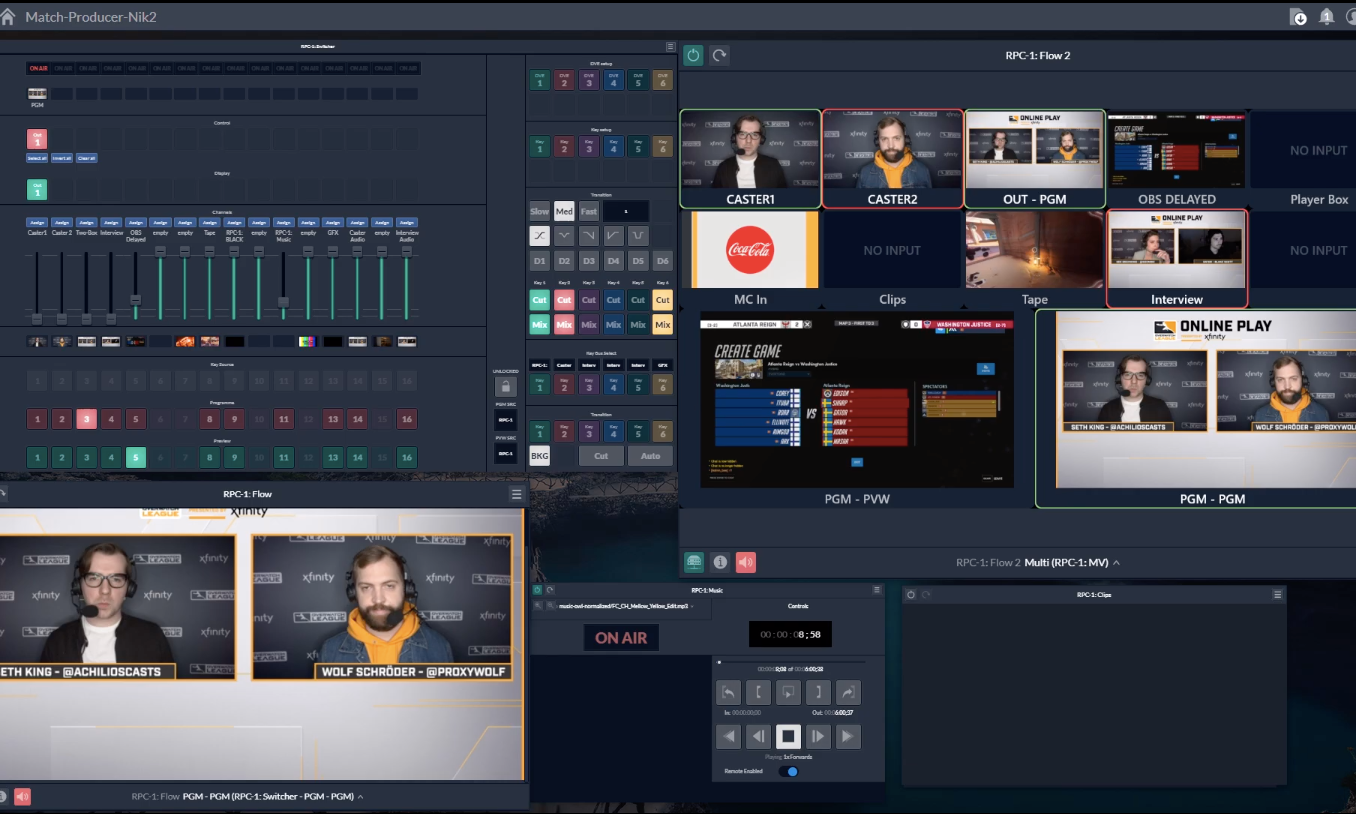Click the set in-point bracket icon in the Music player
Image resolution: width=1356 pixels, height=814 pixels.
(758, 692)
